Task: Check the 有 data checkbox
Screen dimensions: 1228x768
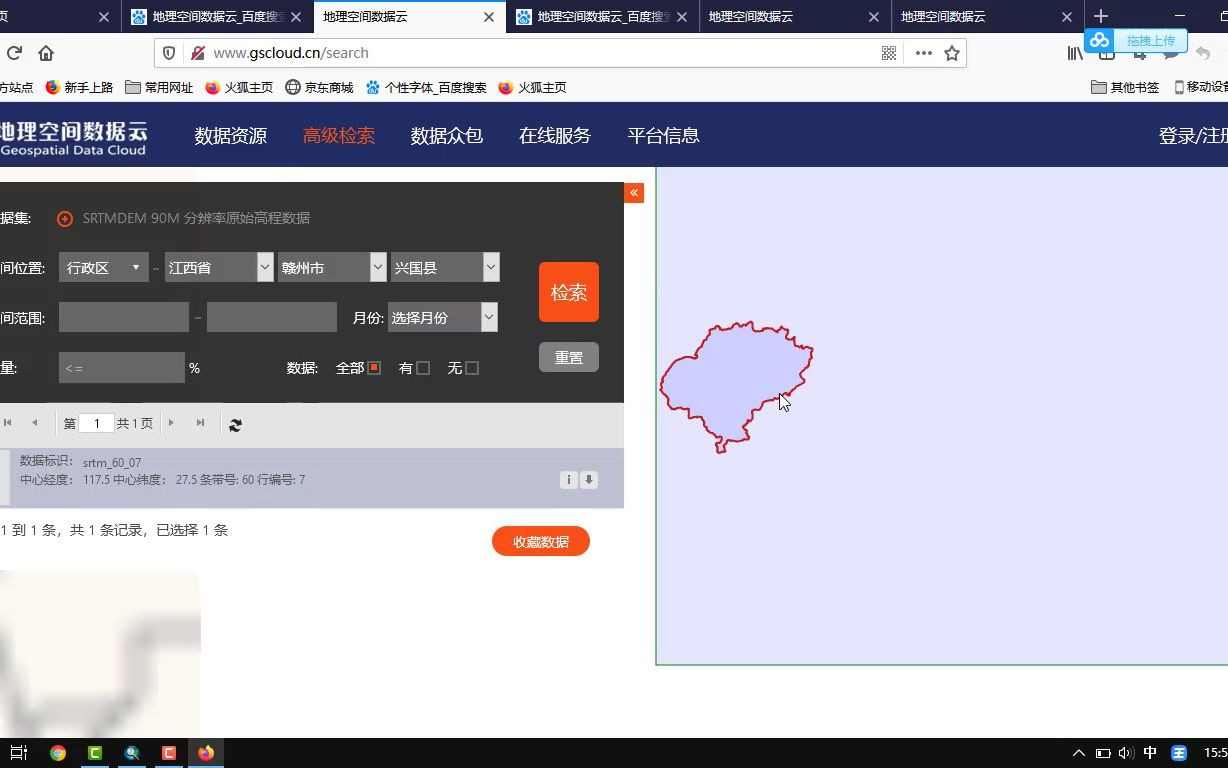Action: (x=421, y=368)
